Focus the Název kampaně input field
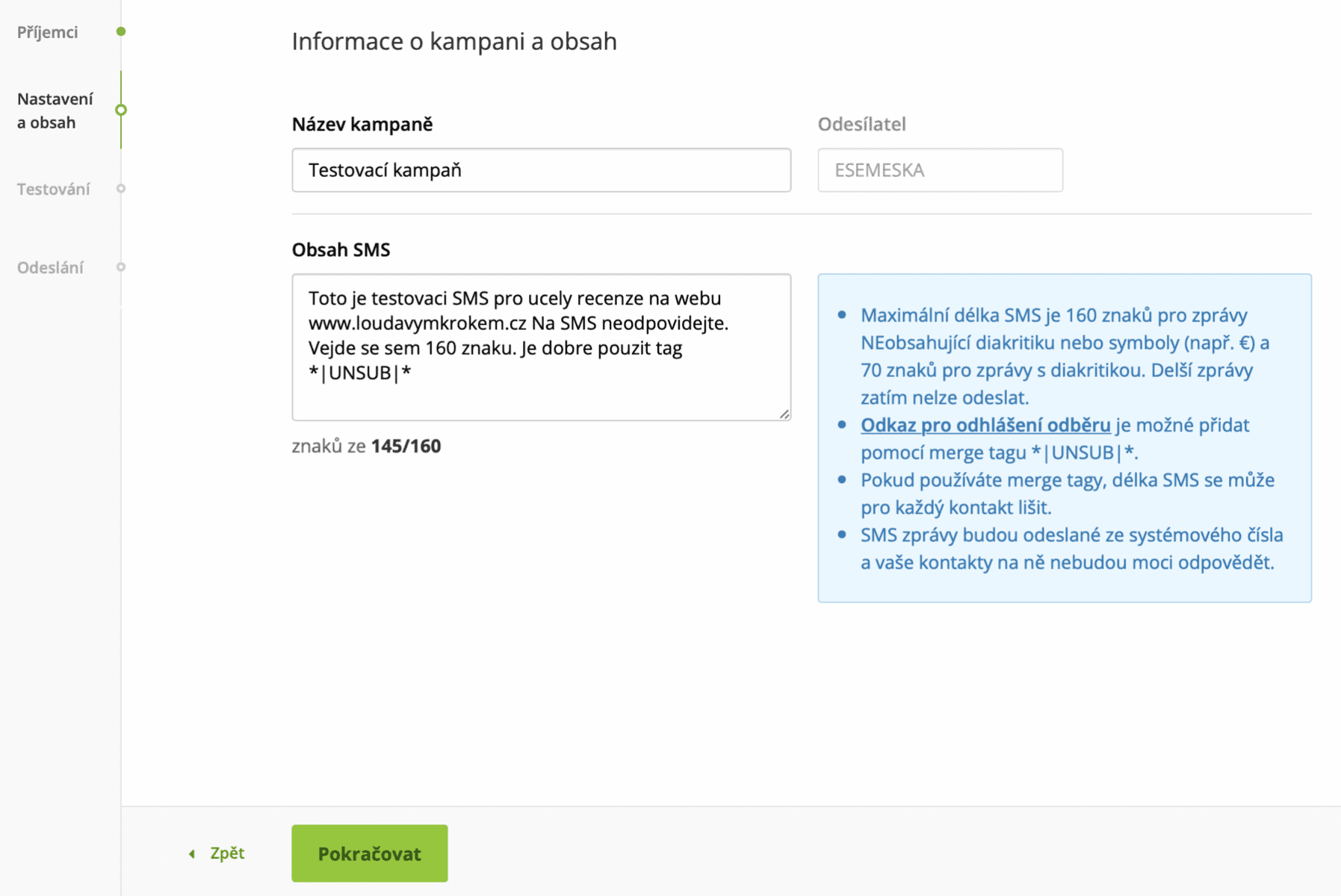This screenshot has width=1341, height=896. (x=541, y=170)
